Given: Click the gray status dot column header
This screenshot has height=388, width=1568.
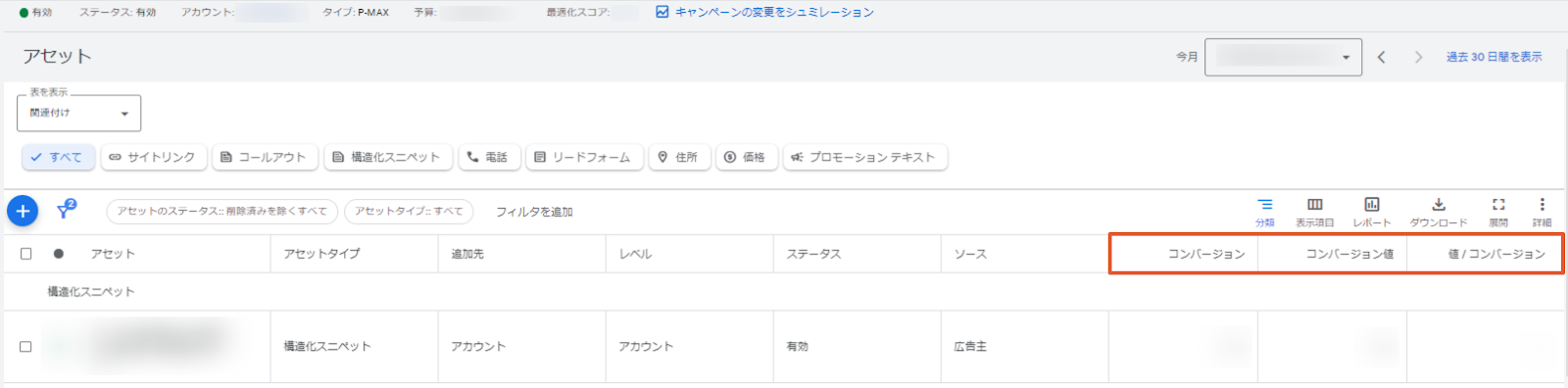Looking at the screenshot, I should pyautogui.click(x=59, y=254).
